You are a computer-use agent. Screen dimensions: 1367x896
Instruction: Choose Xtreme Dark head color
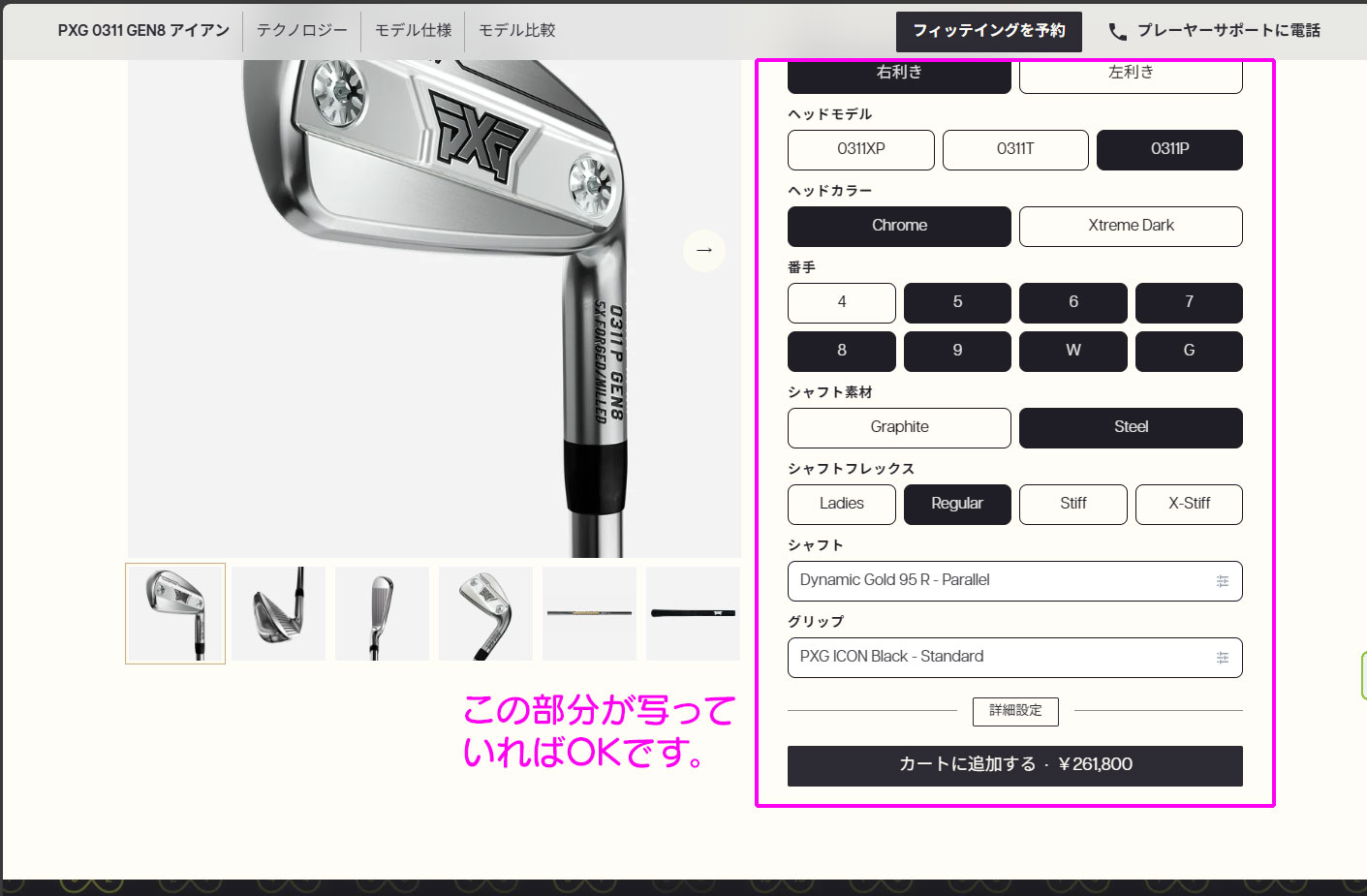coord(1131,226)
